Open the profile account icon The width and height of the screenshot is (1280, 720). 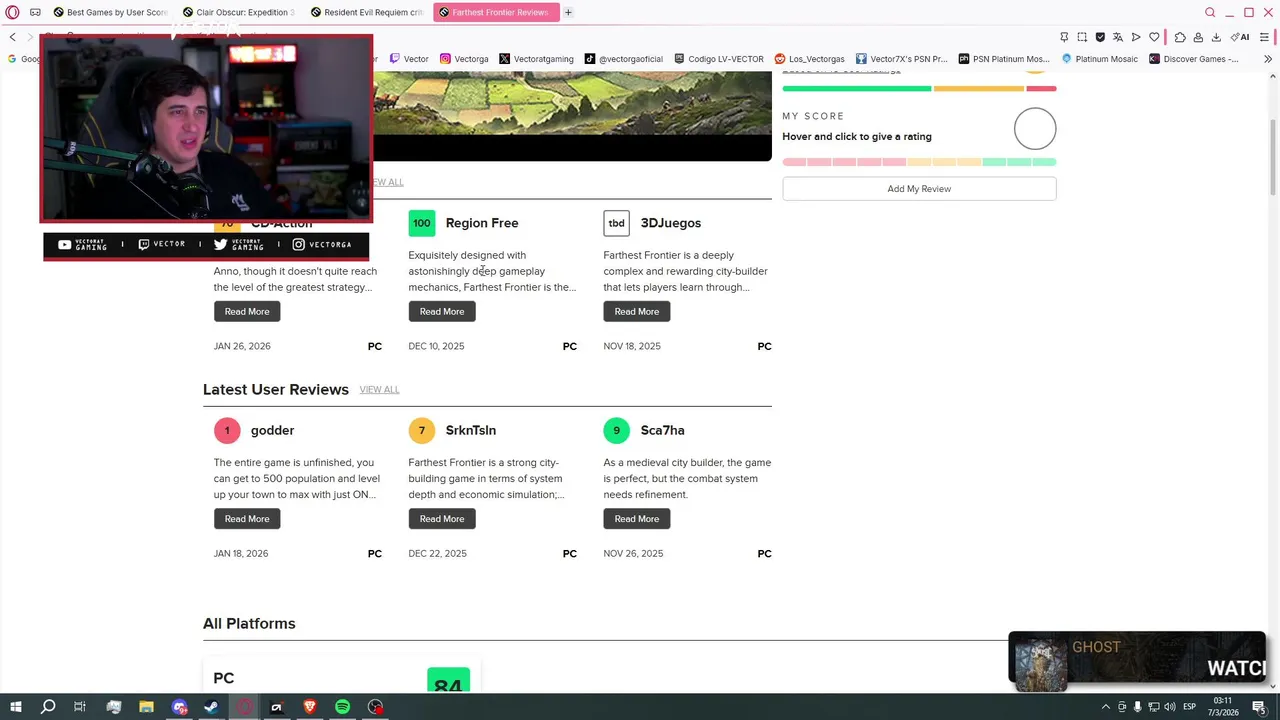click(x=1198, y=37)
